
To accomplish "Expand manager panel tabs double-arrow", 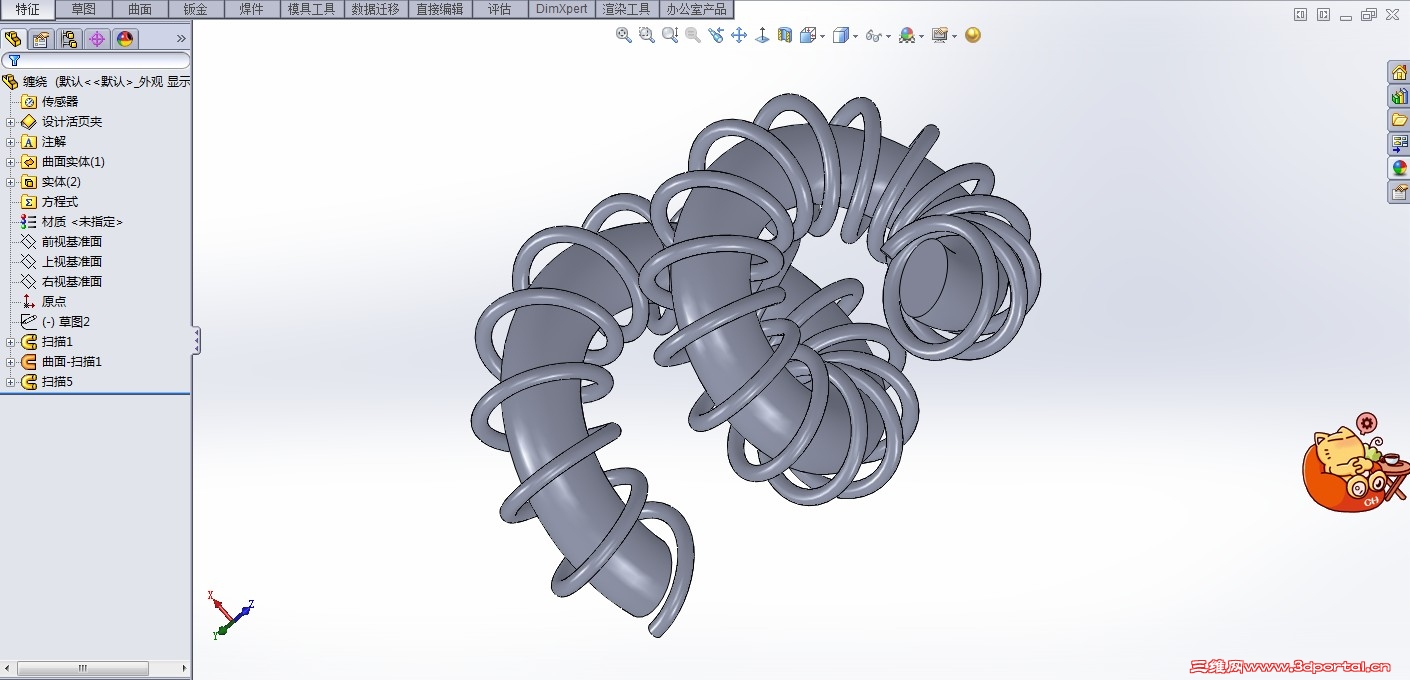I will 181,39.
